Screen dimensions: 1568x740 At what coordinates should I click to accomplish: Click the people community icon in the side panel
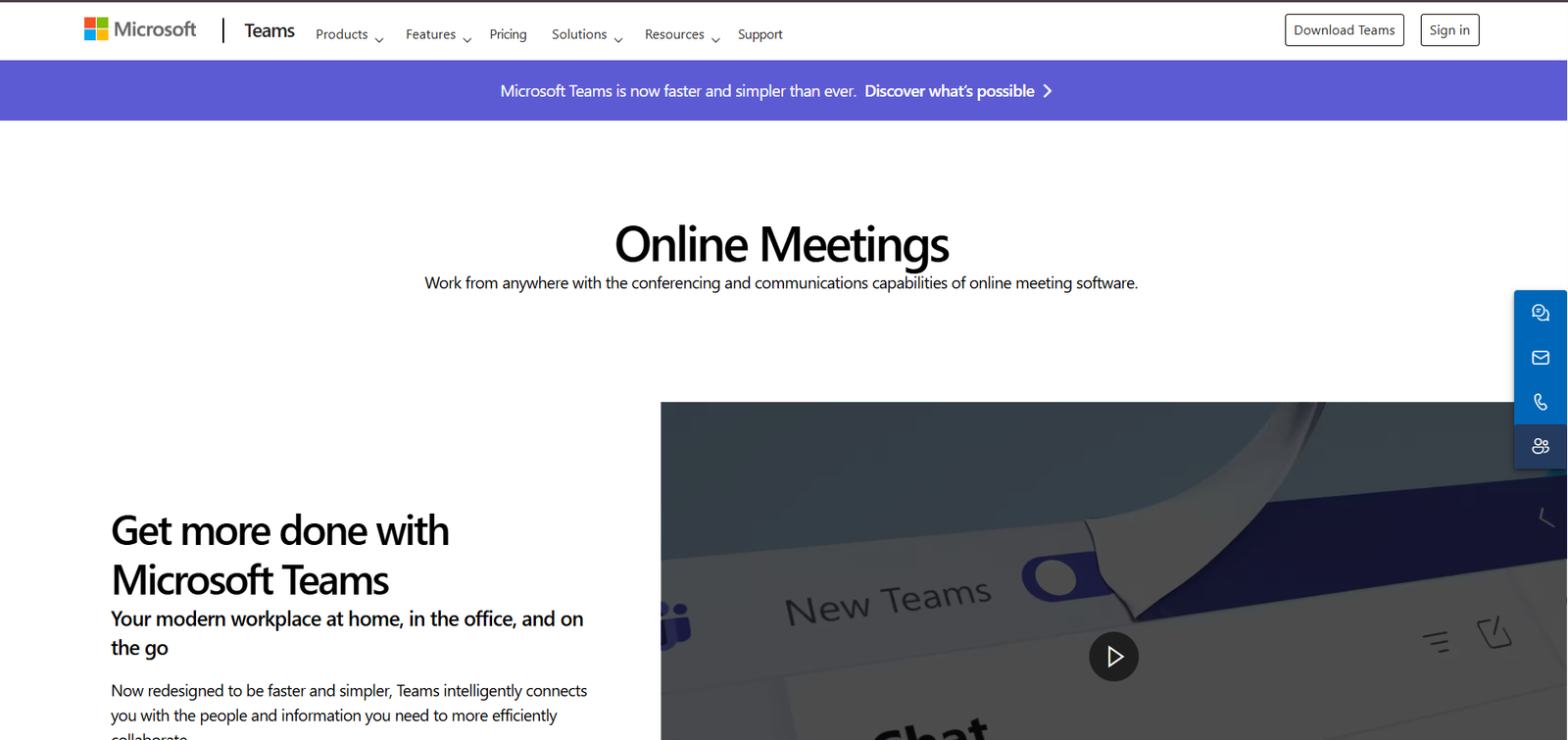click(1541, 446)
